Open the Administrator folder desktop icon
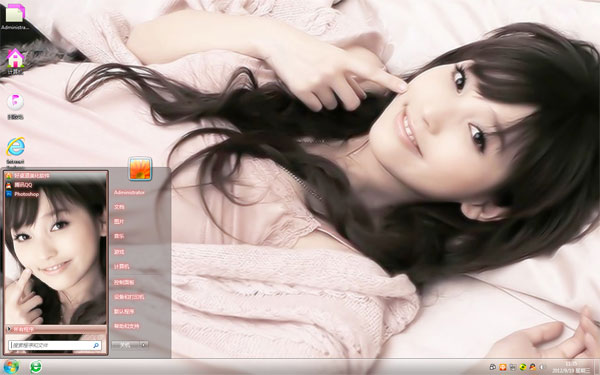This screenshot has width=600, height=375. [x=15, y=16]
